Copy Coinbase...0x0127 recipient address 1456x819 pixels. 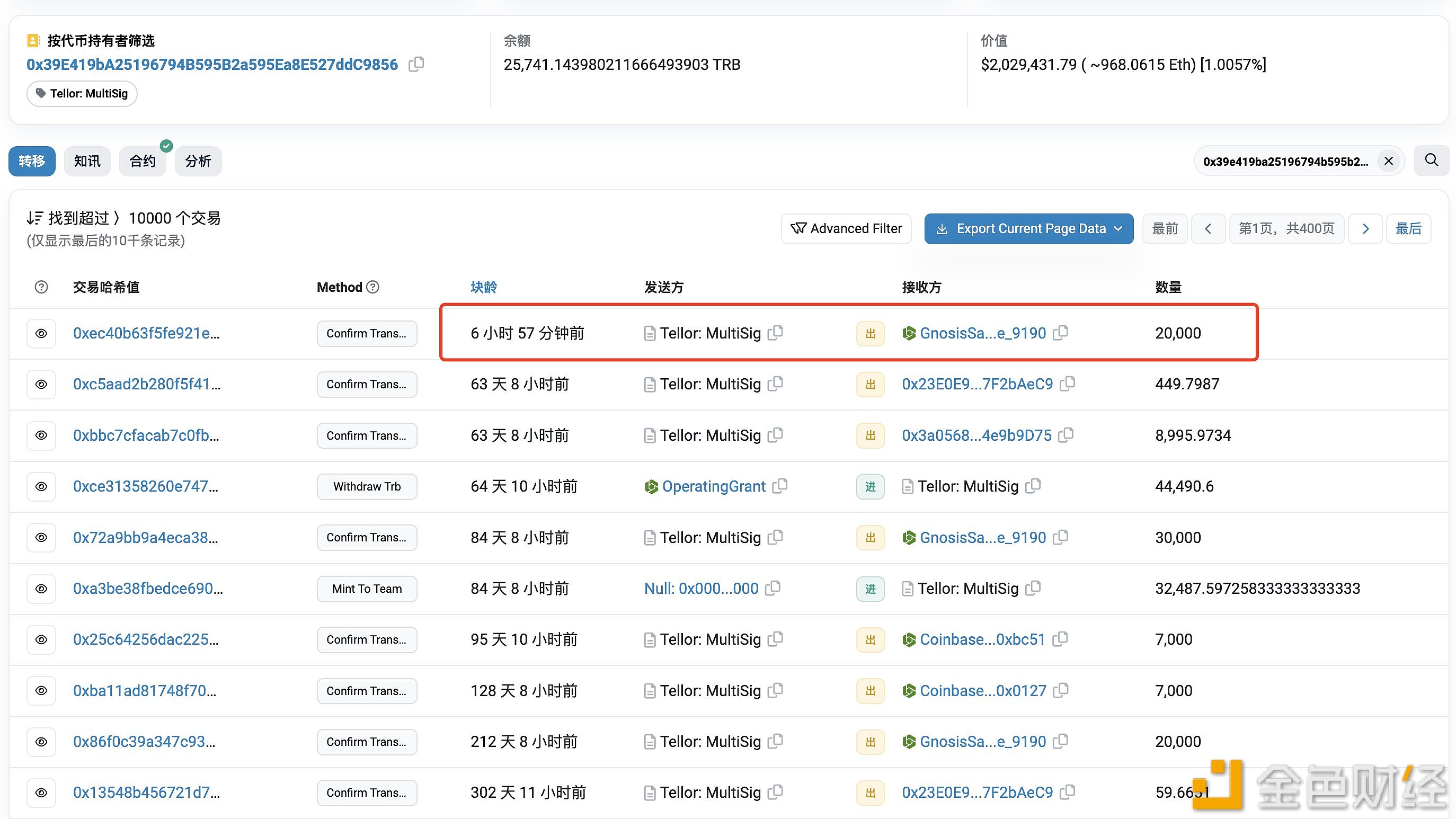1061,691
